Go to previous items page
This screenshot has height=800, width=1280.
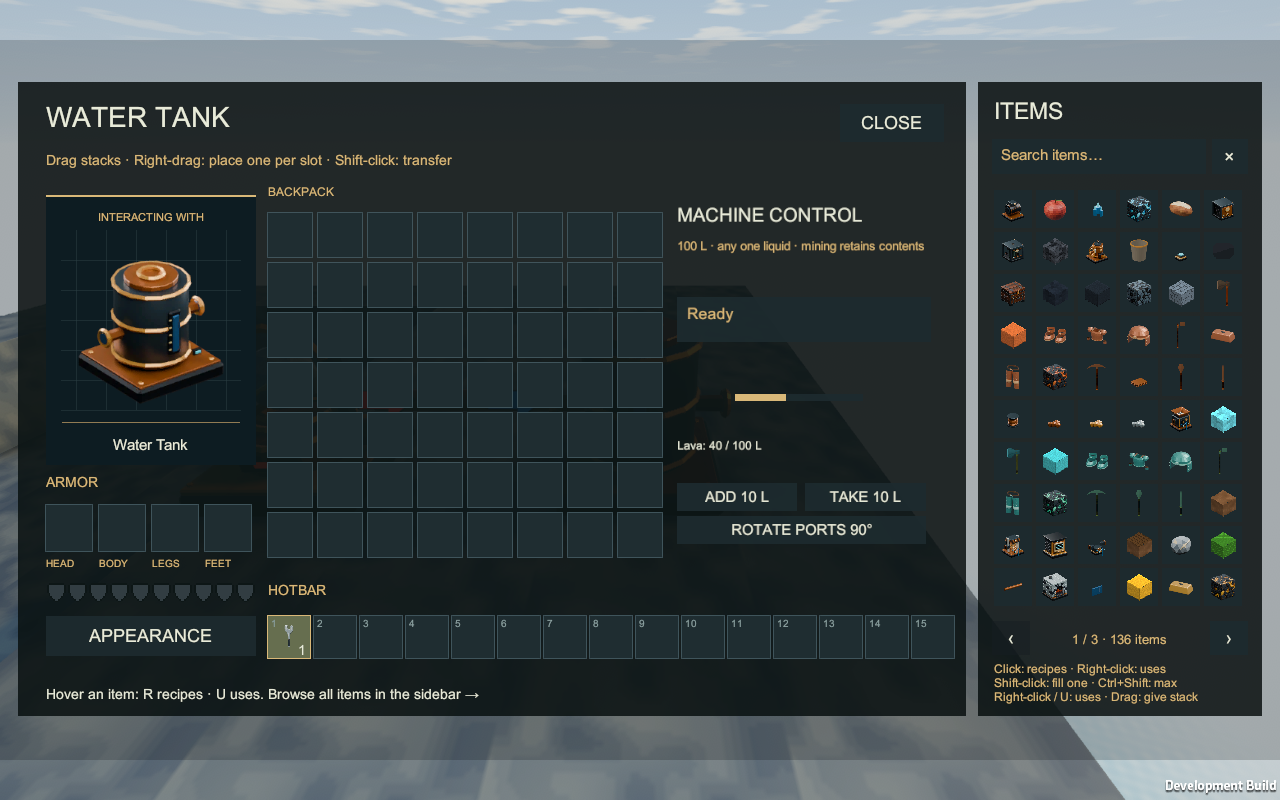(1011, 639)
